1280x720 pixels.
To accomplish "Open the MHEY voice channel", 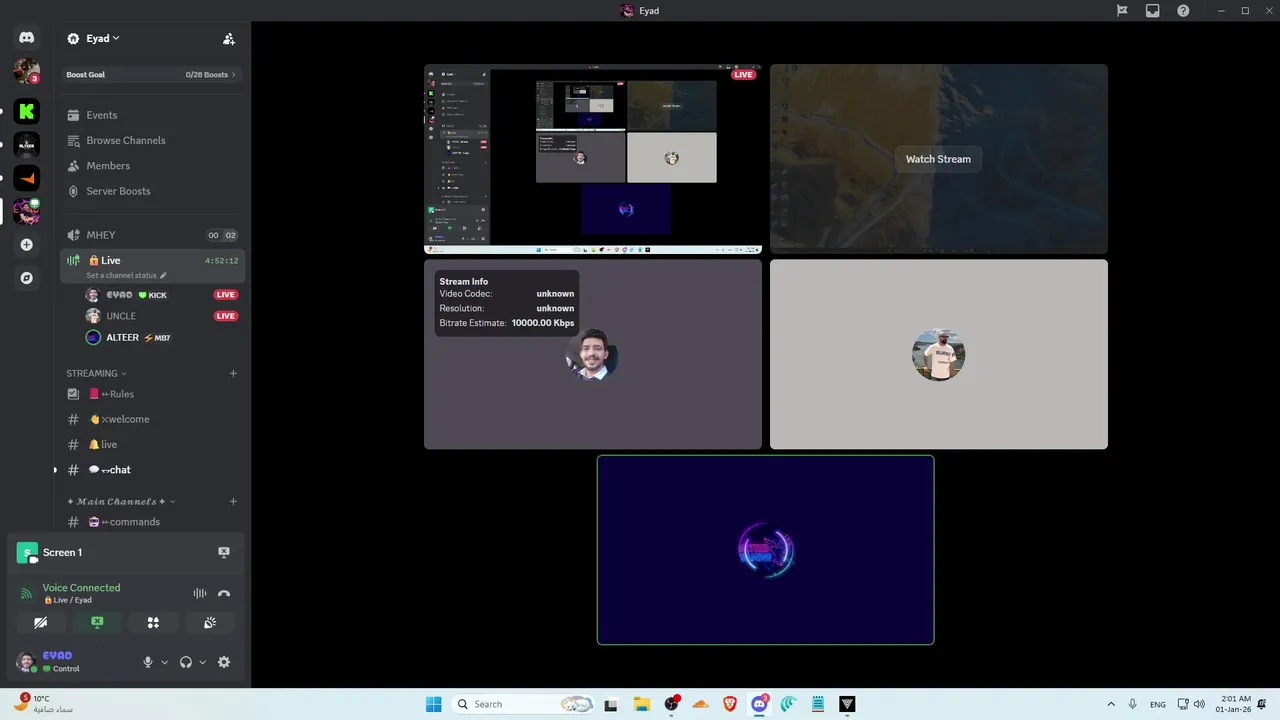I will pyautogui.click(x=152, y=235).
